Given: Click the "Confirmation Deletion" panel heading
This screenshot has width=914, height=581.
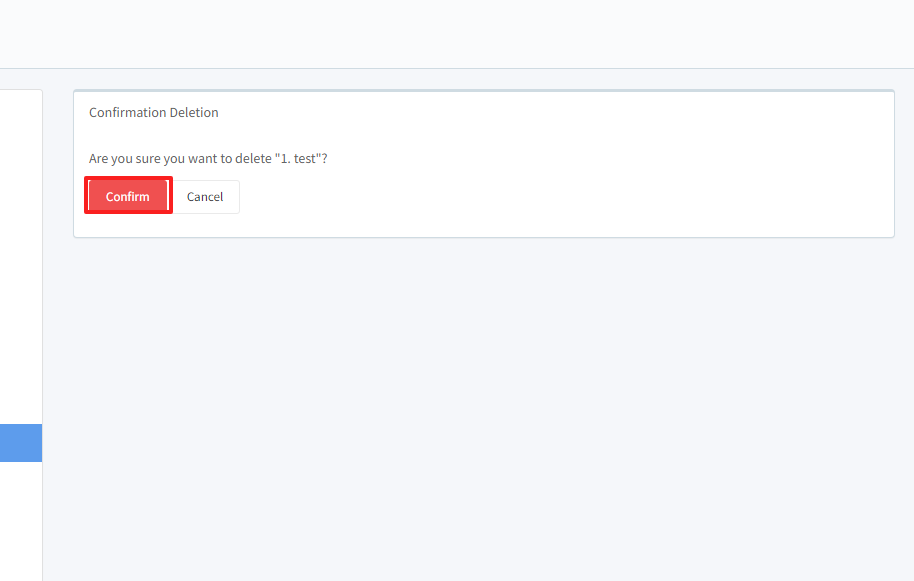Looking at the screenshot, I should tap(154, 113).
